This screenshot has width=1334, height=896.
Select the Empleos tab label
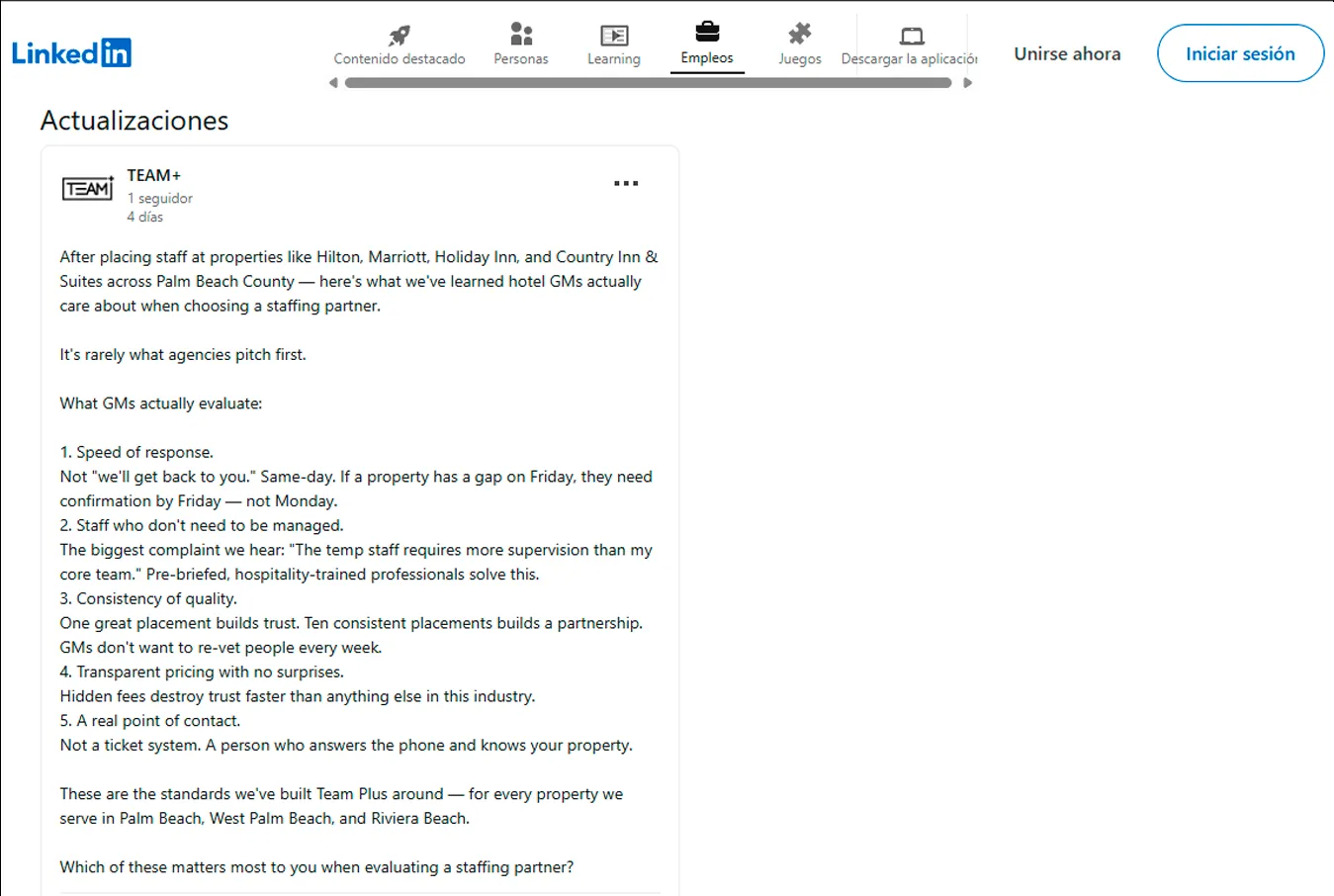(707, 58)
